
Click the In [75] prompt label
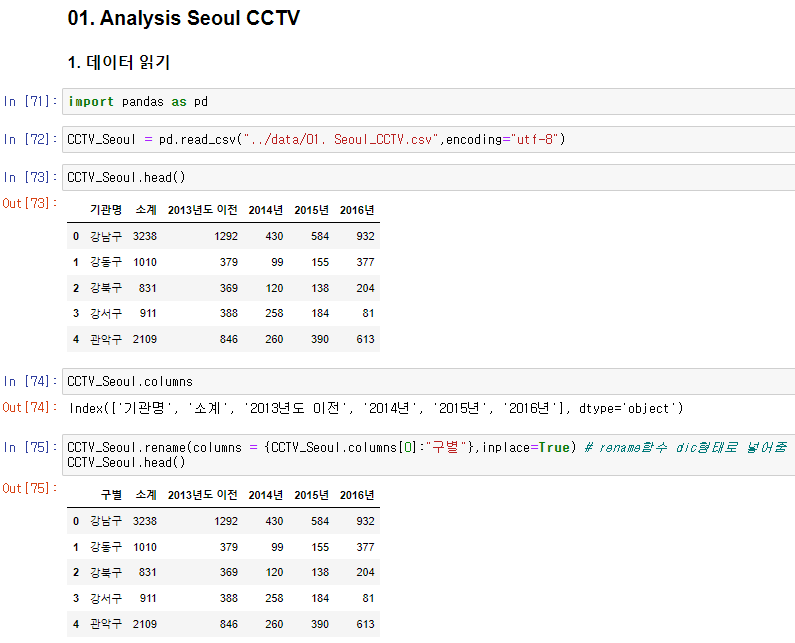click(30, 447)
